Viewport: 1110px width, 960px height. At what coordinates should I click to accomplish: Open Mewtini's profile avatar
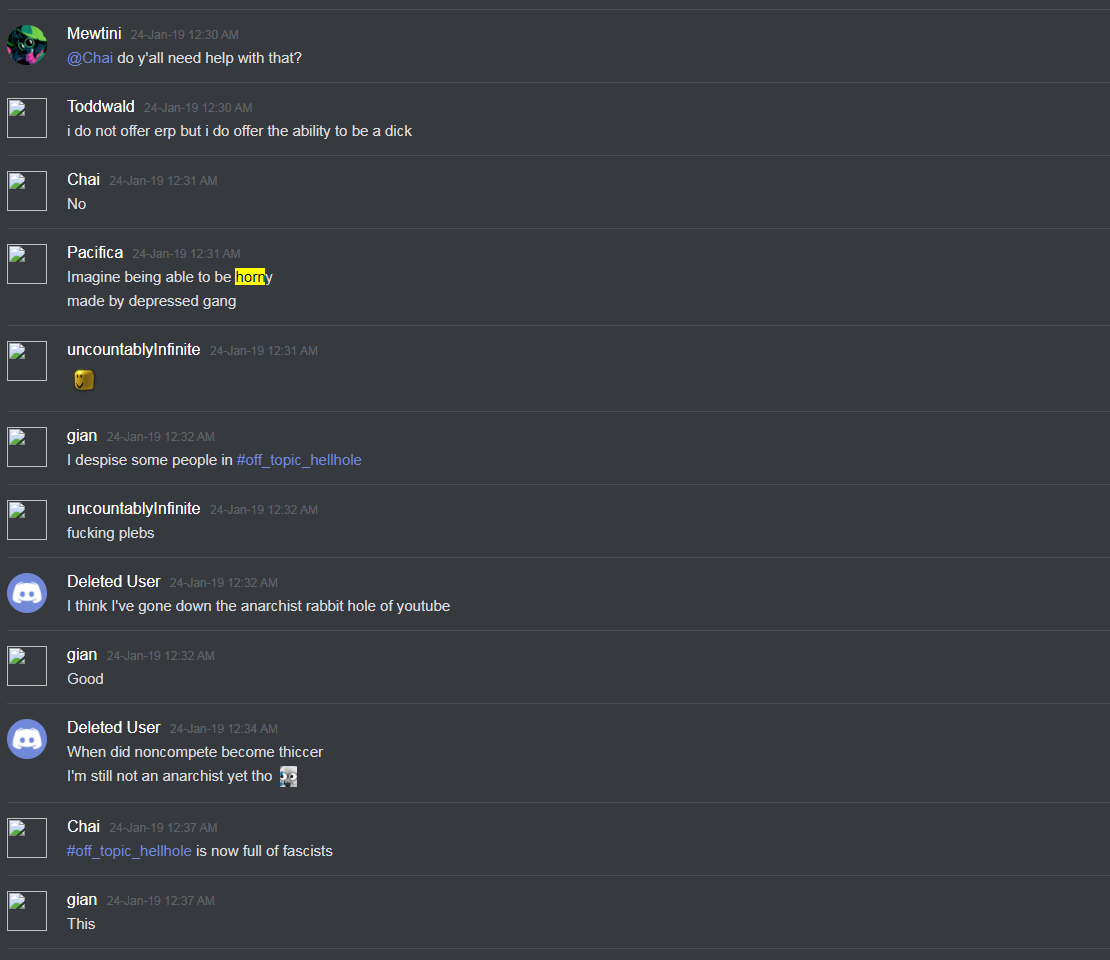[x=27, y=45]
